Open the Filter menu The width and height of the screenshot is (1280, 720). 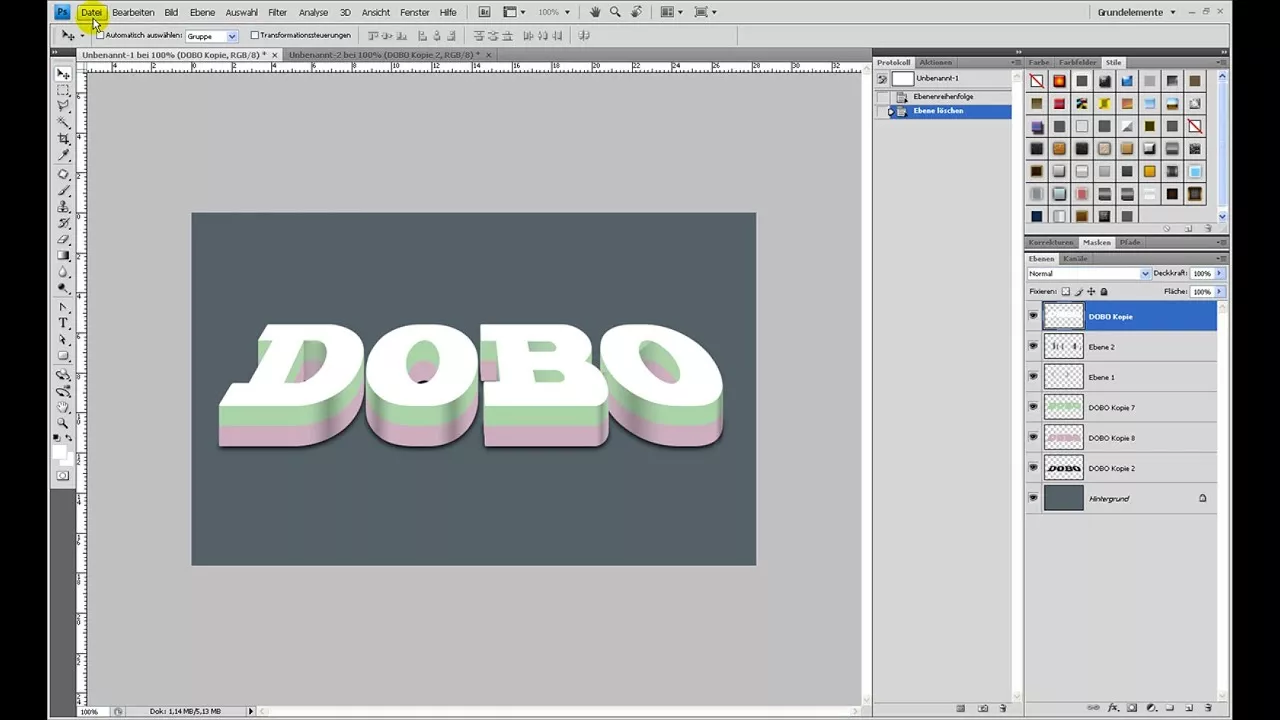pyautogui.click(x=277, y=11)
